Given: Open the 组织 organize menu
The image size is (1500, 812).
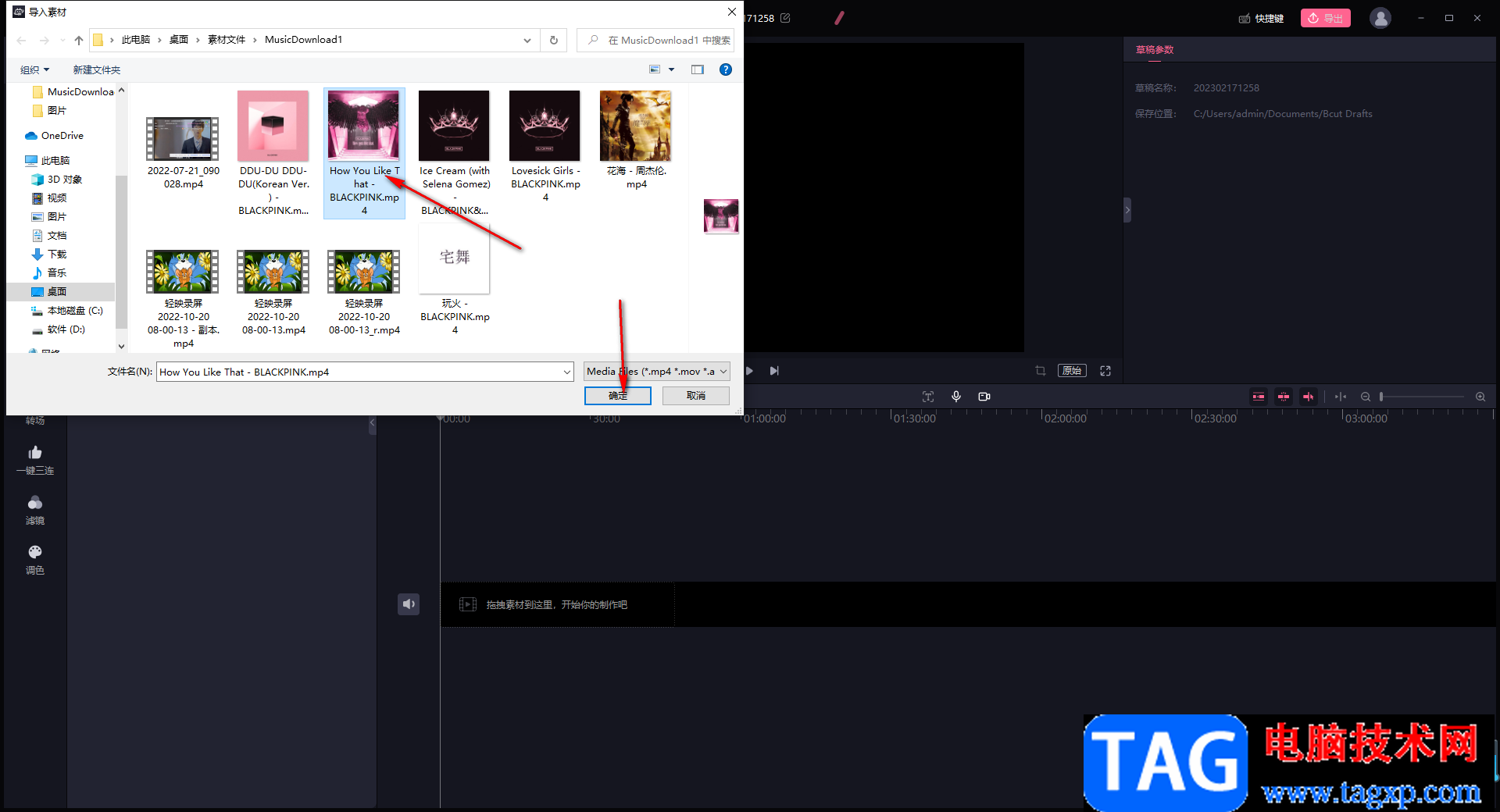Looking at the screenshot, I should click(34, 69).
